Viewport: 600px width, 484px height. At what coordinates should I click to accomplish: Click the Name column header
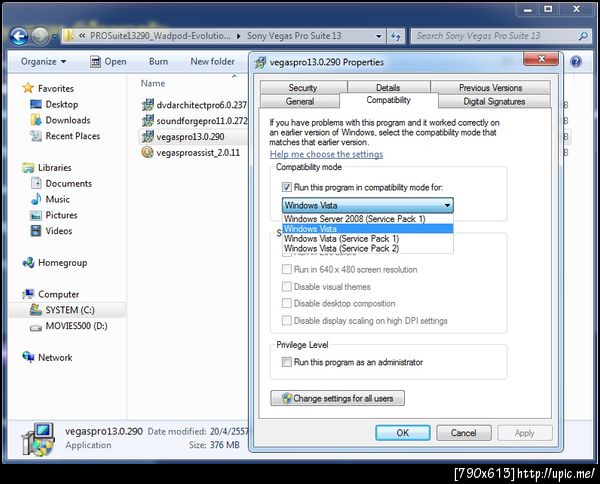tap(153, 83)
